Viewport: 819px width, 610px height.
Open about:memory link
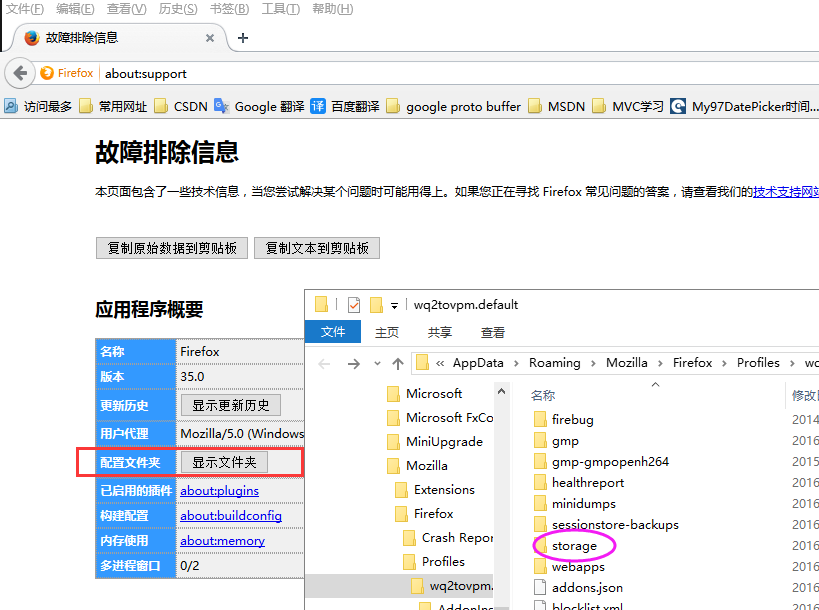click(x=223, y=541)
